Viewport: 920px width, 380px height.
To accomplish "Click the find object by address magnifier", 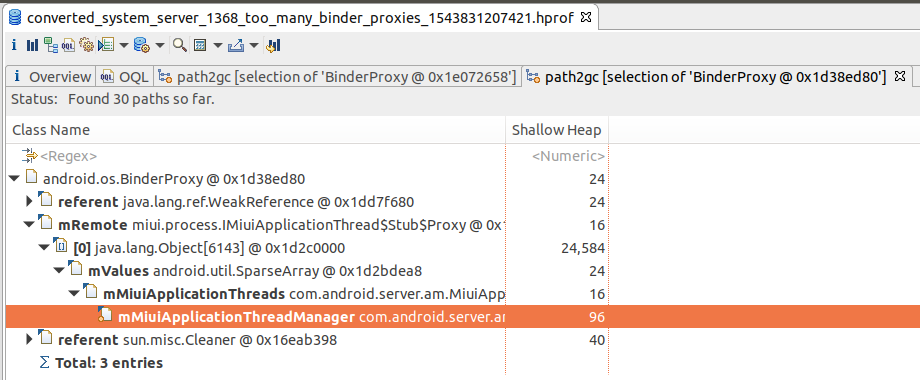I will click(x=180, y=45).
